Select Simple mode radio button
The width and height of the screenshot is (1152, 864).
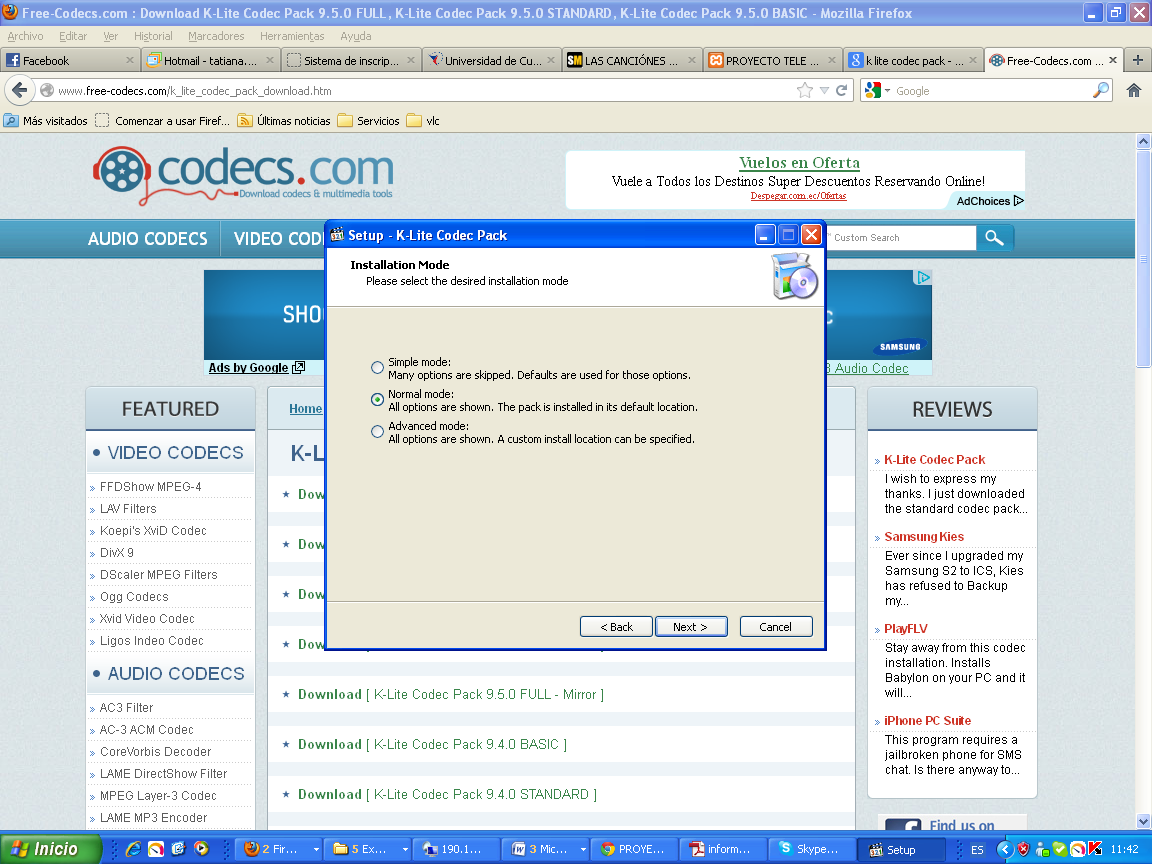(377, 367)
